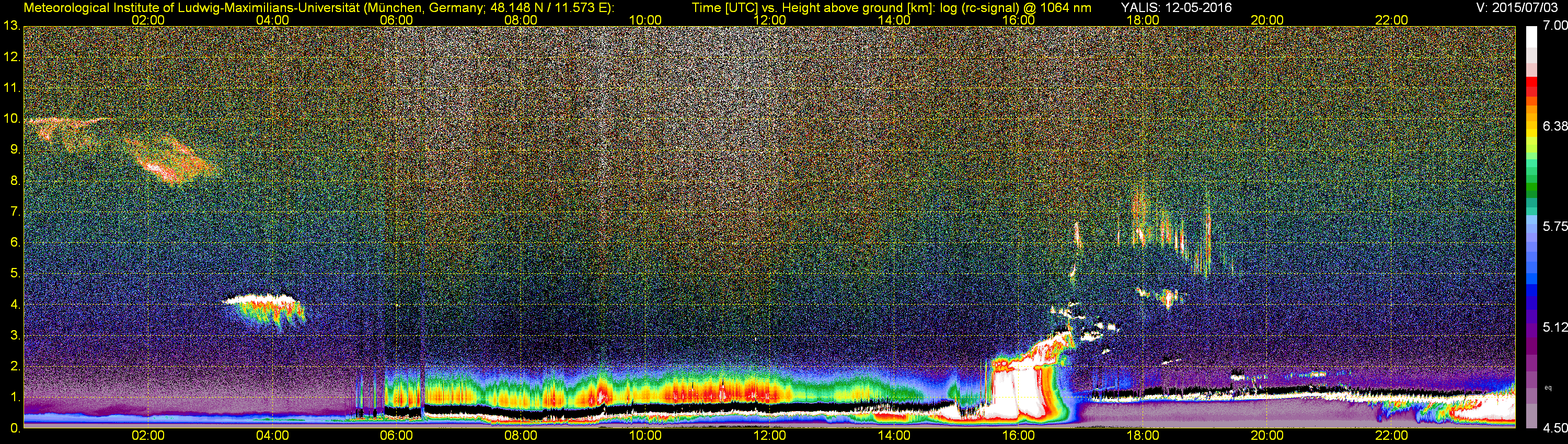The height and width of the screenshot is (444, 1568).
Task: Click the 4.50 colorbar minimum value
Action: tap(1554, 428)
